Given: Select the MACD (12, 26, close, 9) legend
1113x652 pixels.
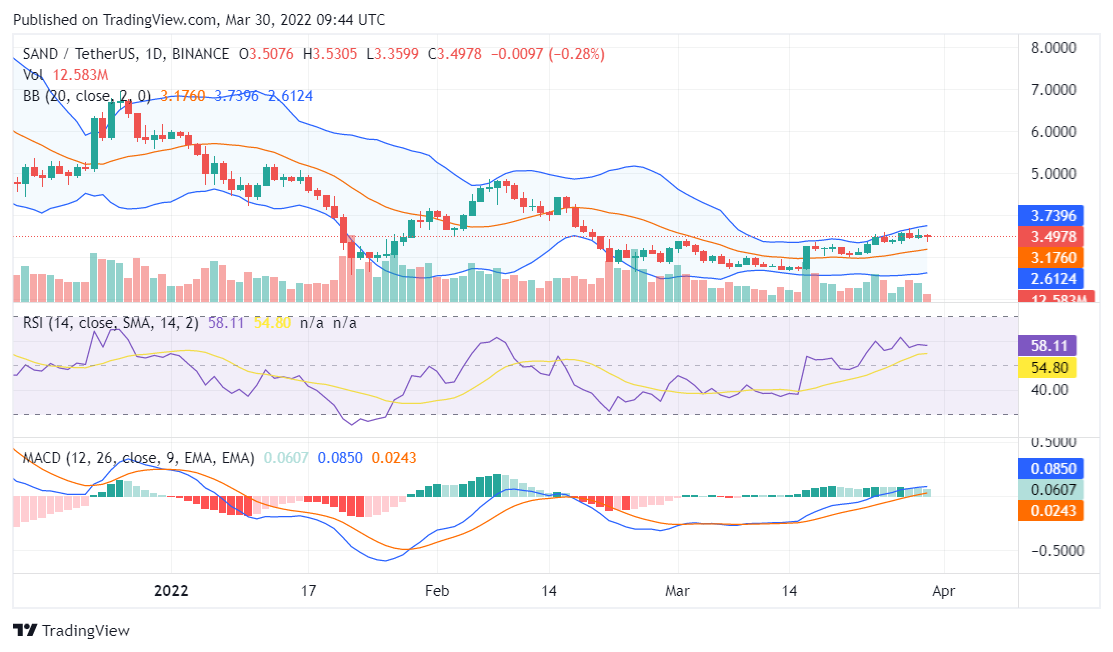Looking at the screenshot, I should tap(138, 457).
